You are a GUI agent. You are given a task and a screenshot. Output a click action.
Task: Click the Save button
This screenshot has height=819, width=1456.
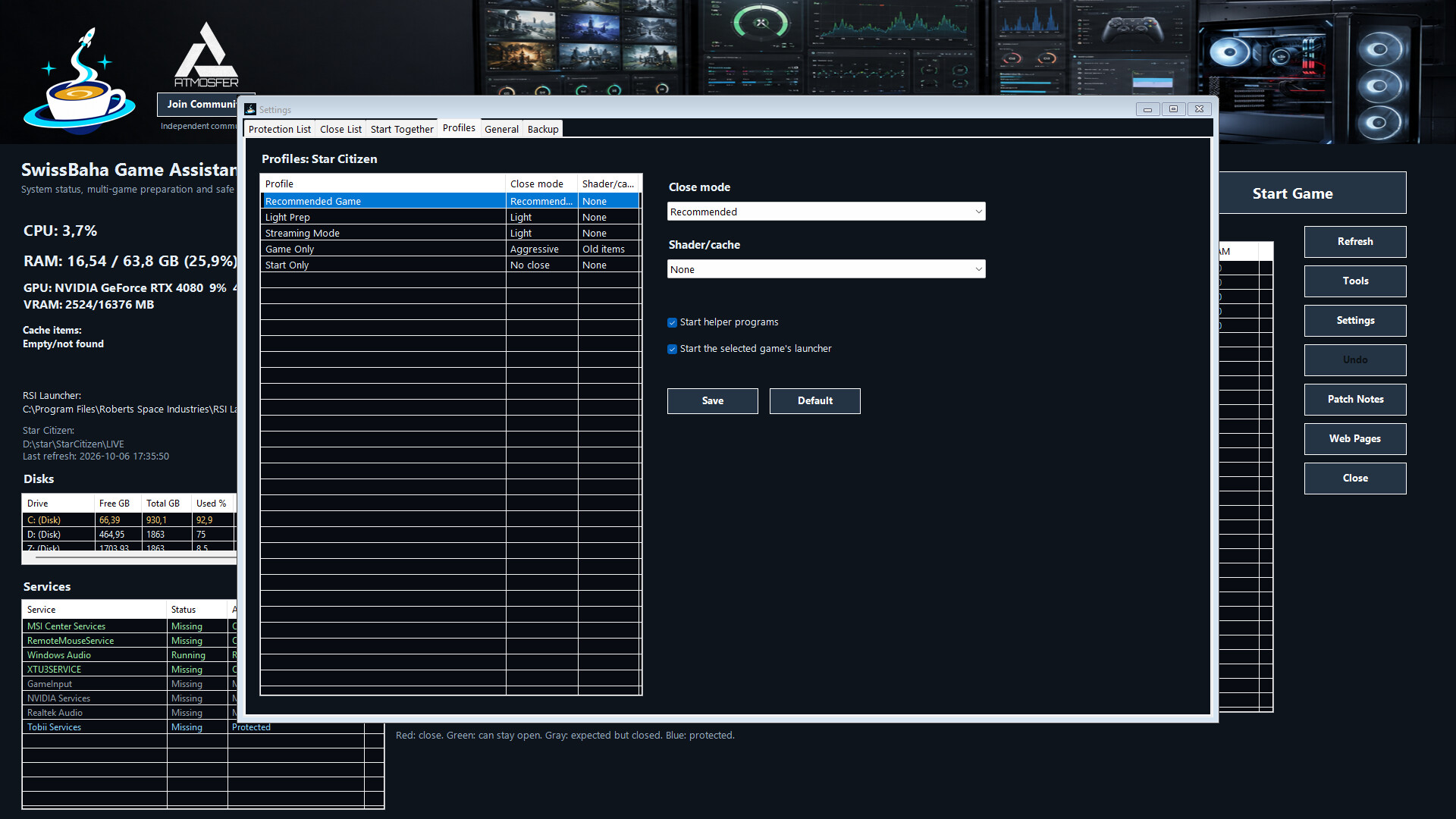[712, 400]
